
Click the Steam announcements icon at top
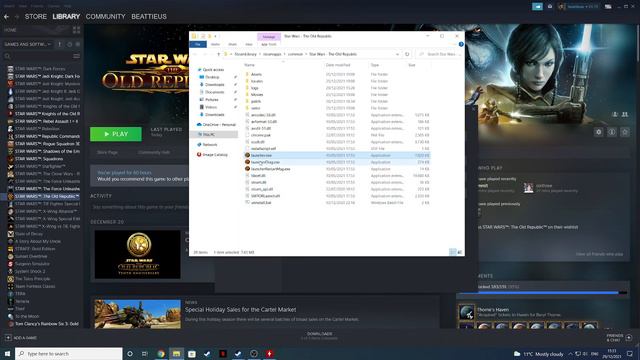[538, 7]
